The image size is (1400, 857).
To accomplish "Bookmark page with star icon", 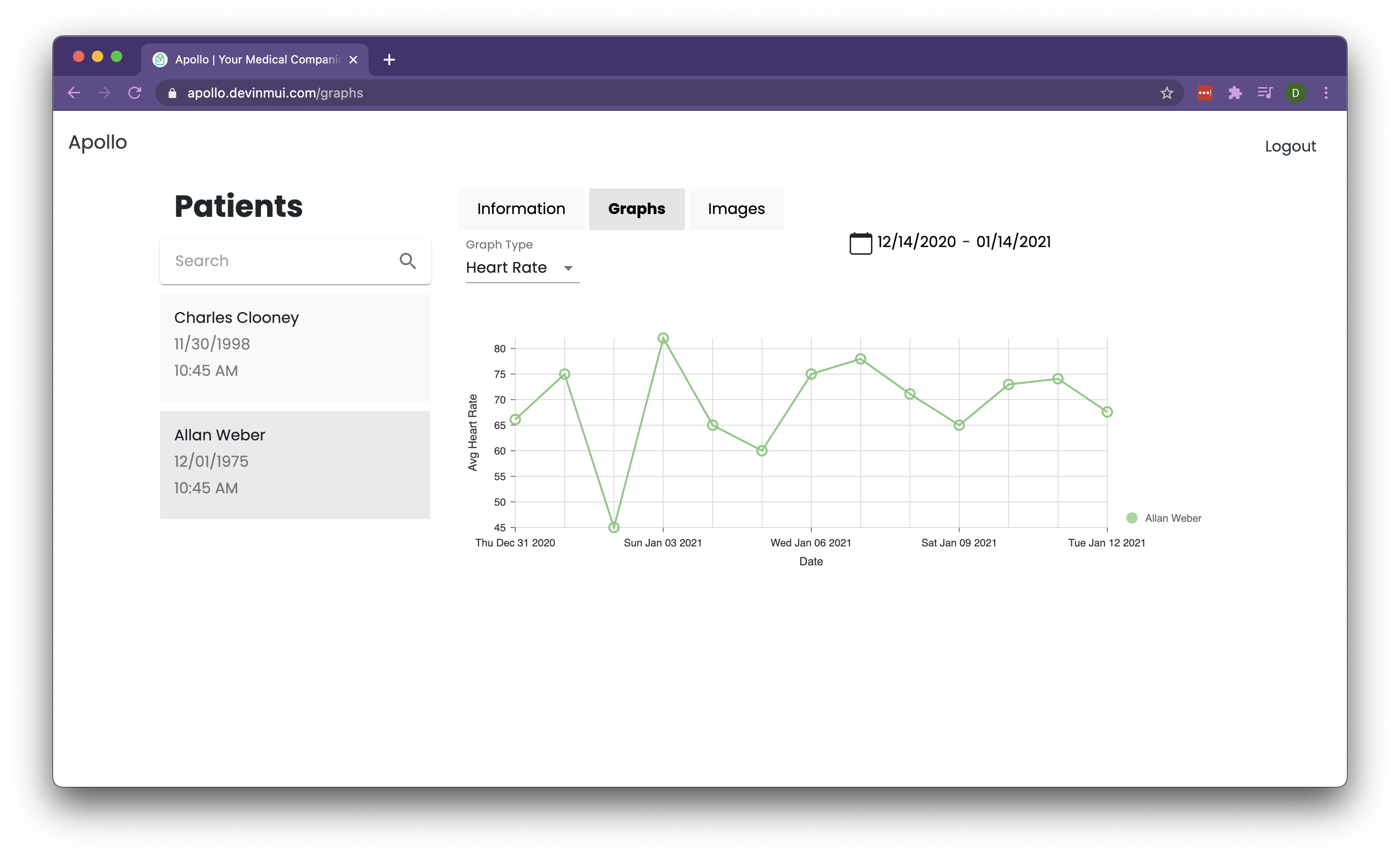I will point(1167,93).
